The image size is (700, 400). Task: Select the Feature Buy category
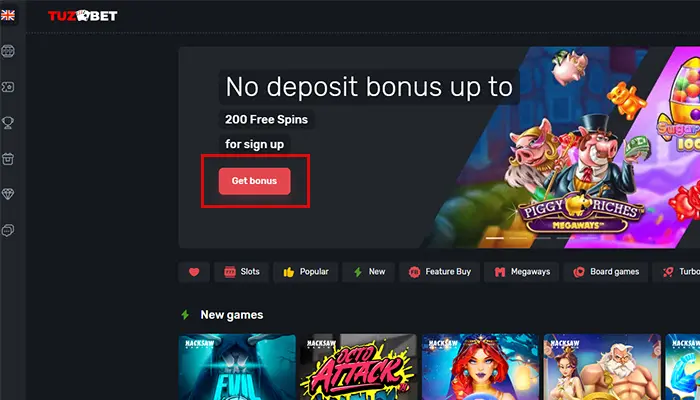[x=439, y=272]
